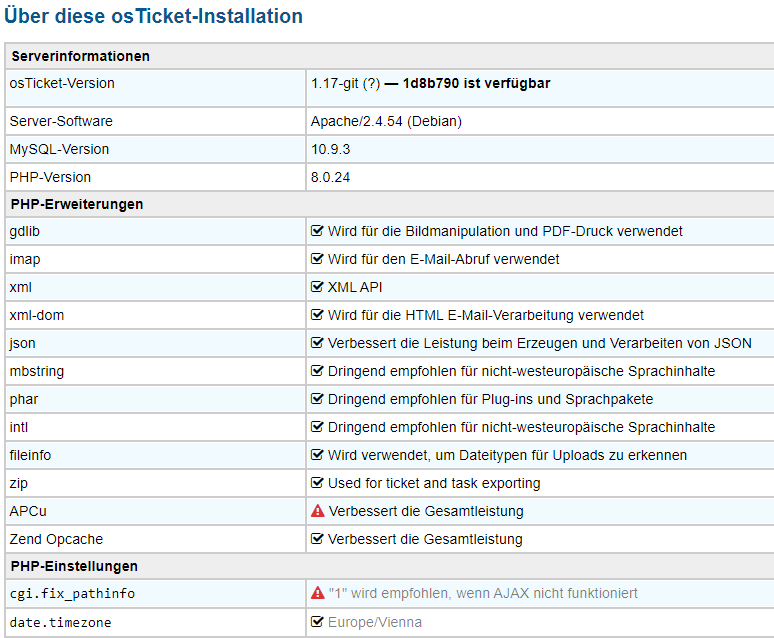Screen dimensions: 774x638
Task: Click the page title Über diese osTicket-Installation
Action: [153, 17]
